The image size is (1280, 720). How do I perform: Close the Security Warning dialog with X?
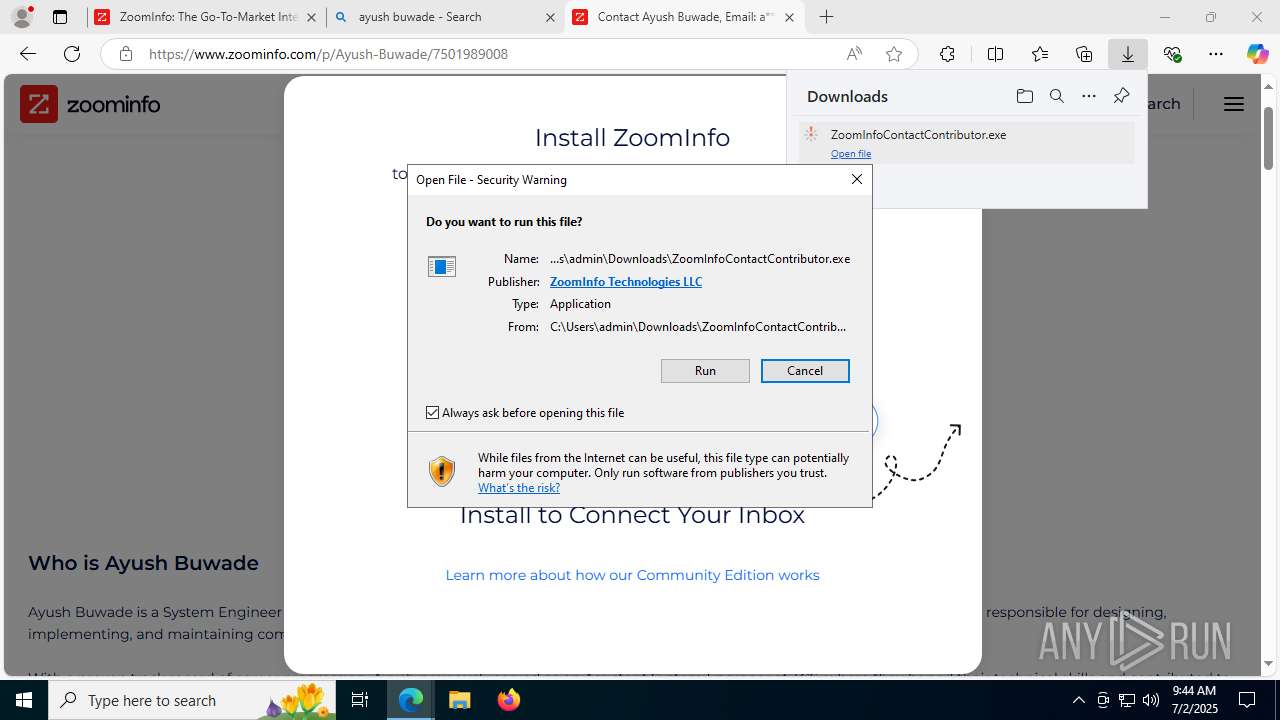click(856, 179)
